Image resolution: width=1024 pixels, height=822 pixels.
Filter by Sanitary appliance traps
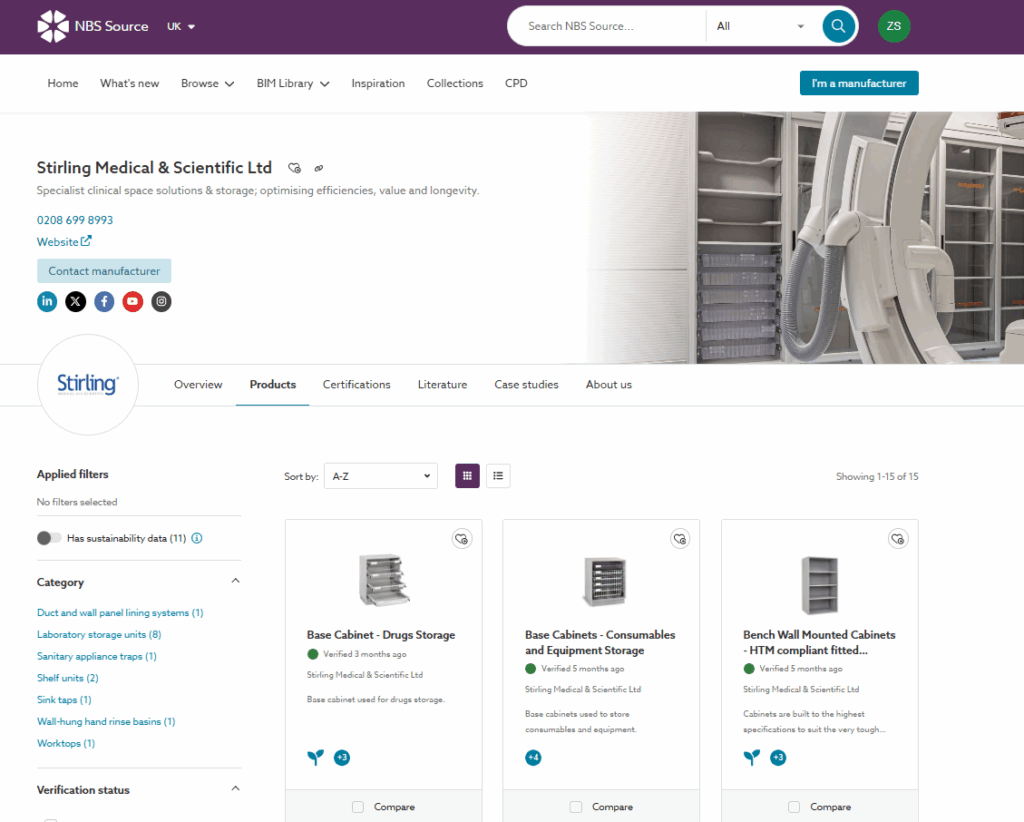tap(97, 656)
